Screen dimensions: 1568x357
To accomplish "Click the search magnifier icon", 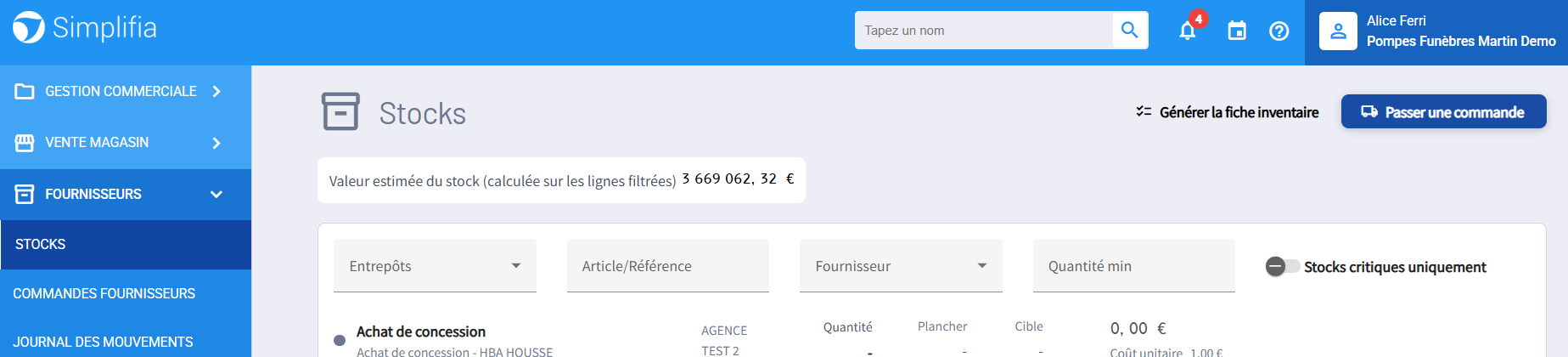I will [x=1129, y=31].
